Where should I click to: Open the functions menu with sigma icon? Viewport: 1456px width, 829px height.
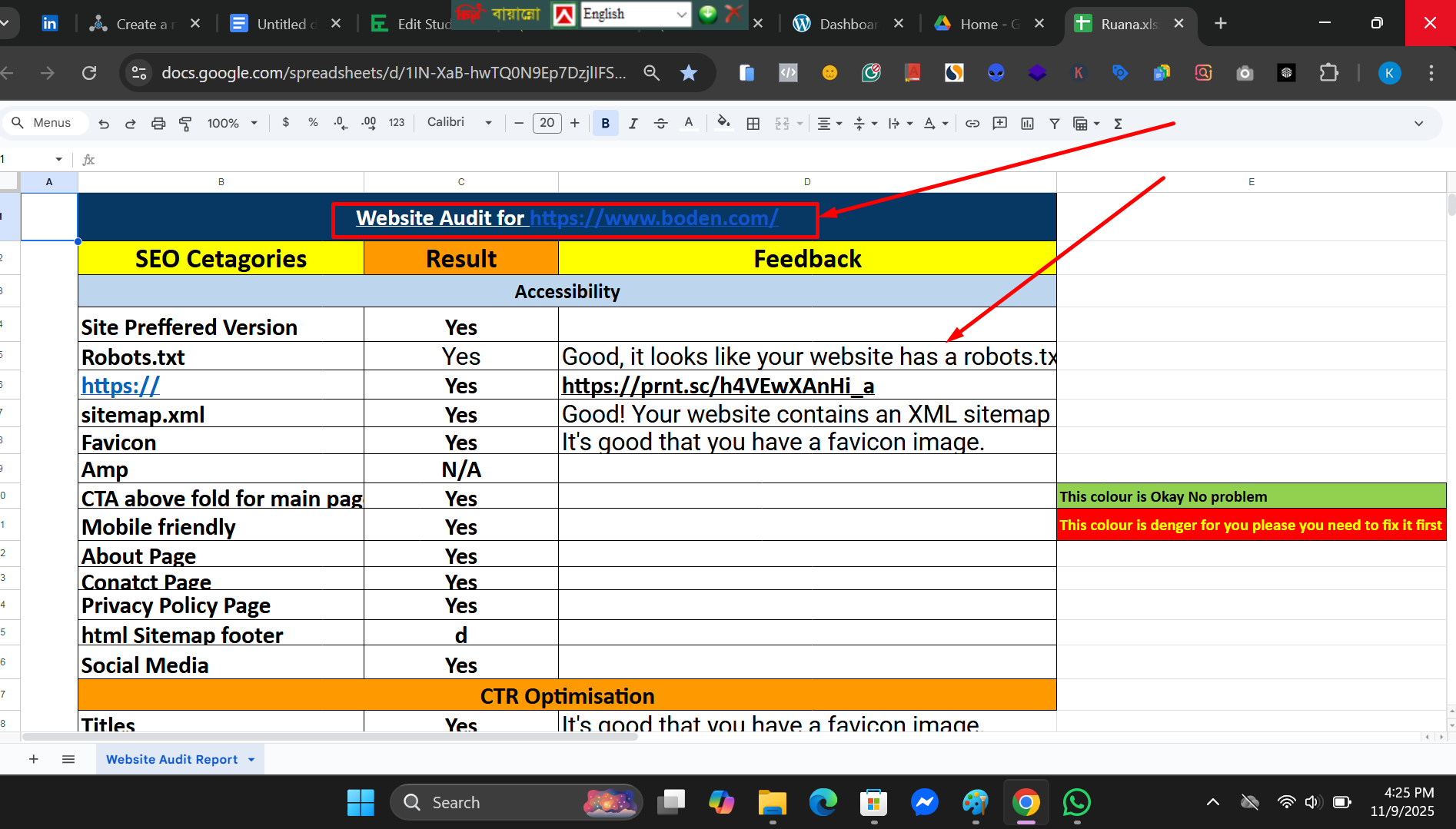coord(1119,123)
